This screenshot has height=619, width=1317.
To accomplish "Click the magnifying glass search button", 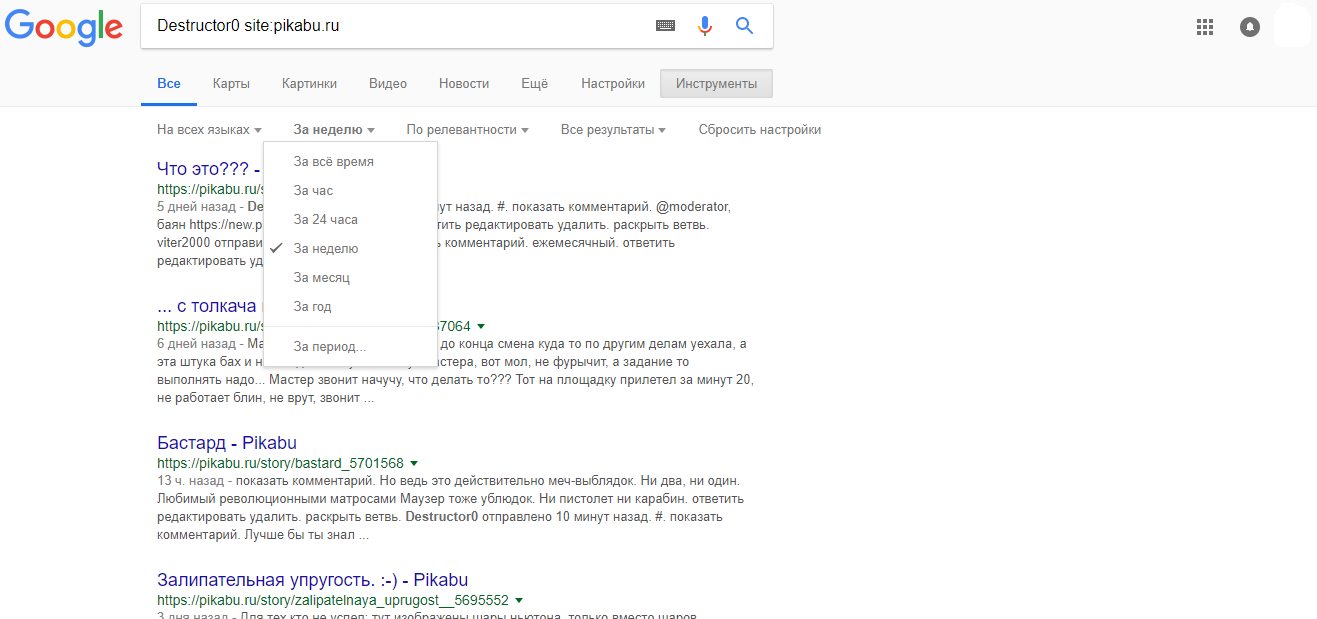I will [x=744, y=26].
